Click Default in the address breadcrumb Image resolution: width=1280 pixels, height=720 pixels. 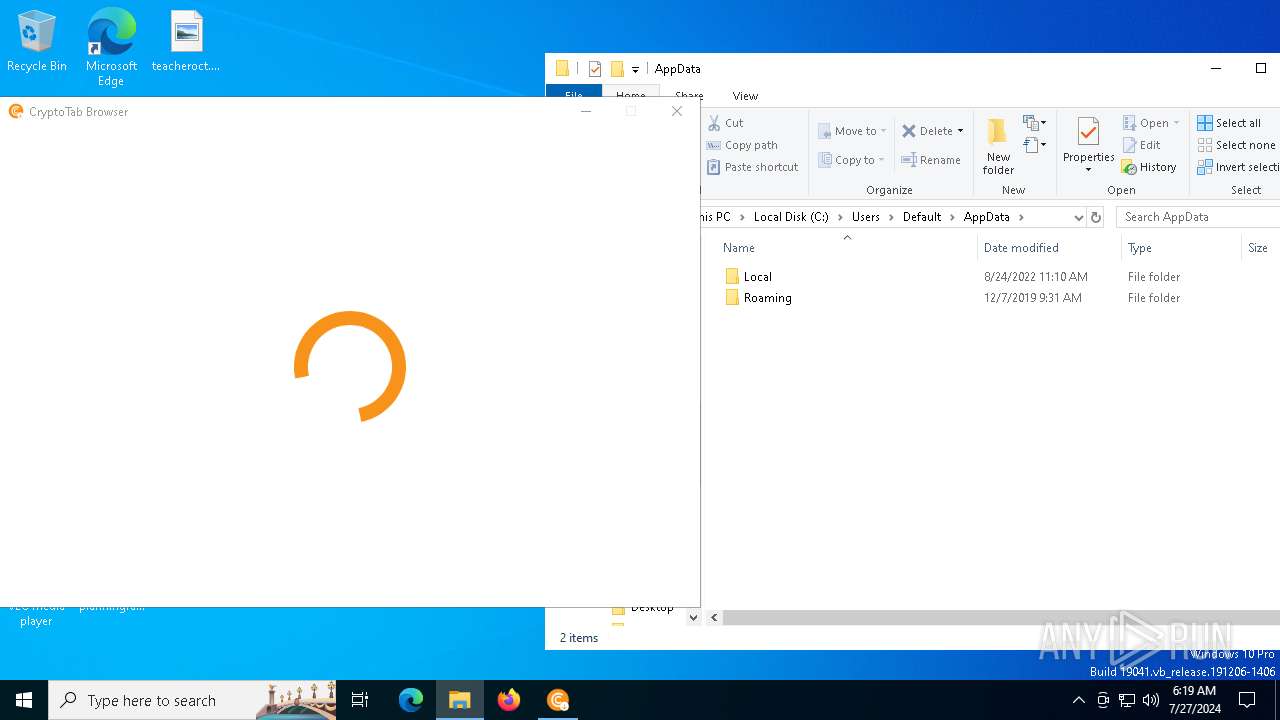click(x=922, y=217)
